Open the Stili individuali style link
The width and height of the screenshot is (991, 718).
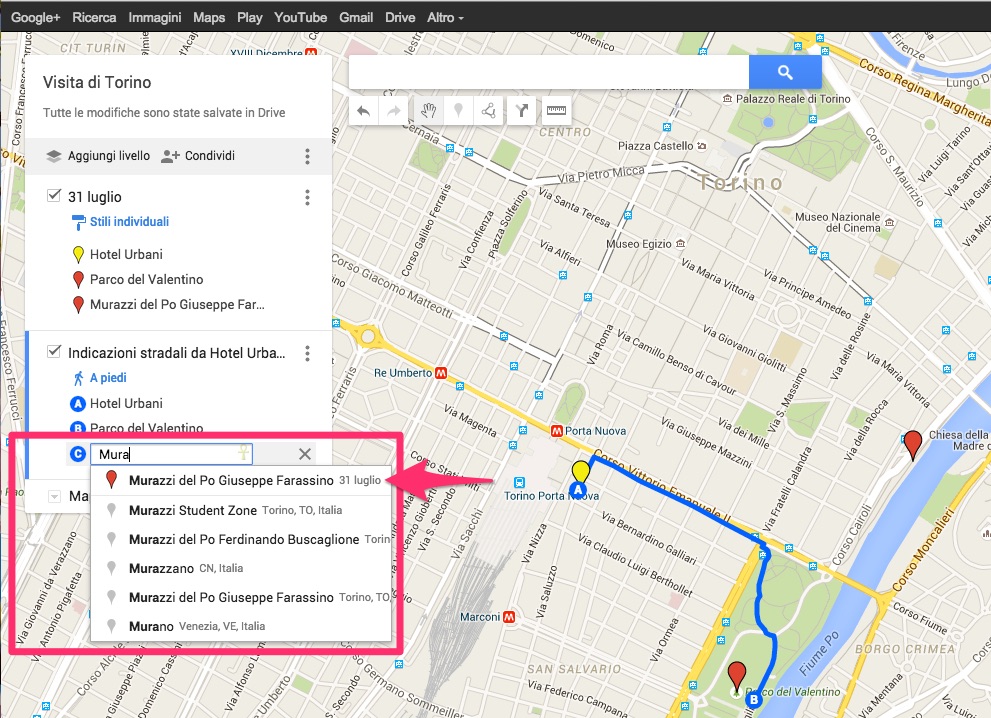(x=129, y=222)
